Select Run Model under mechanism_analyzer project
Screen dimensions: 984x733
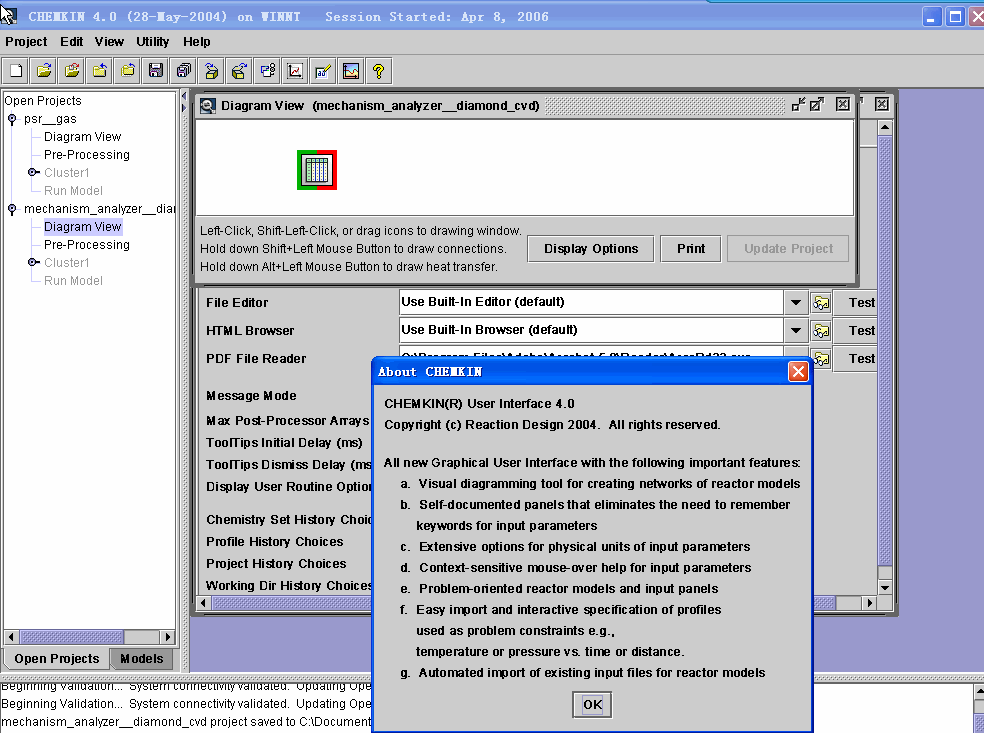73,281
